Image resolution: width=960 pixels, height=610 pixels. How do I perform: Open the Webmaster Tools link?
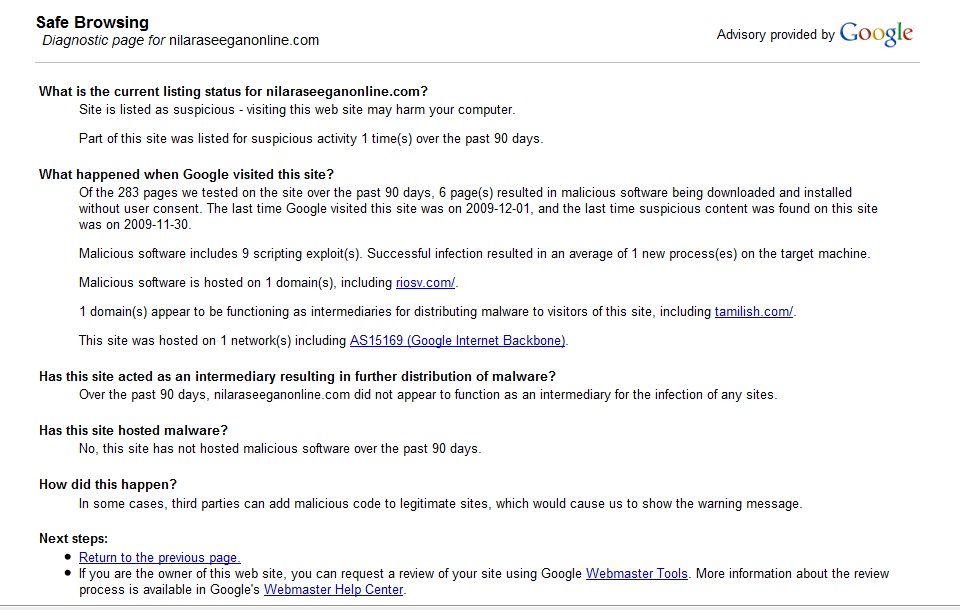pos(637,574)
